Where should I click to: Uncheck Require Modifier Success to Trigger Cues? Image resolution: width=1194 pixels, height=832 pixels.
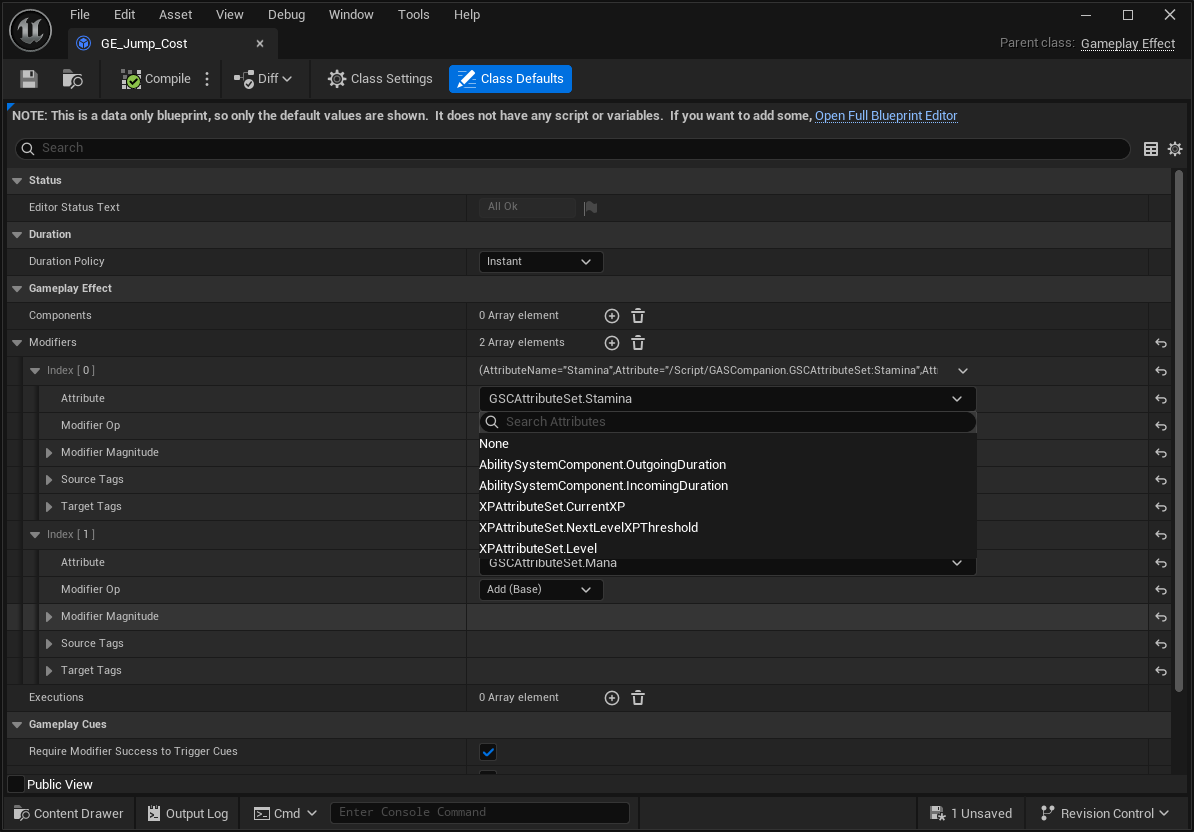click(x=488, y=752)
